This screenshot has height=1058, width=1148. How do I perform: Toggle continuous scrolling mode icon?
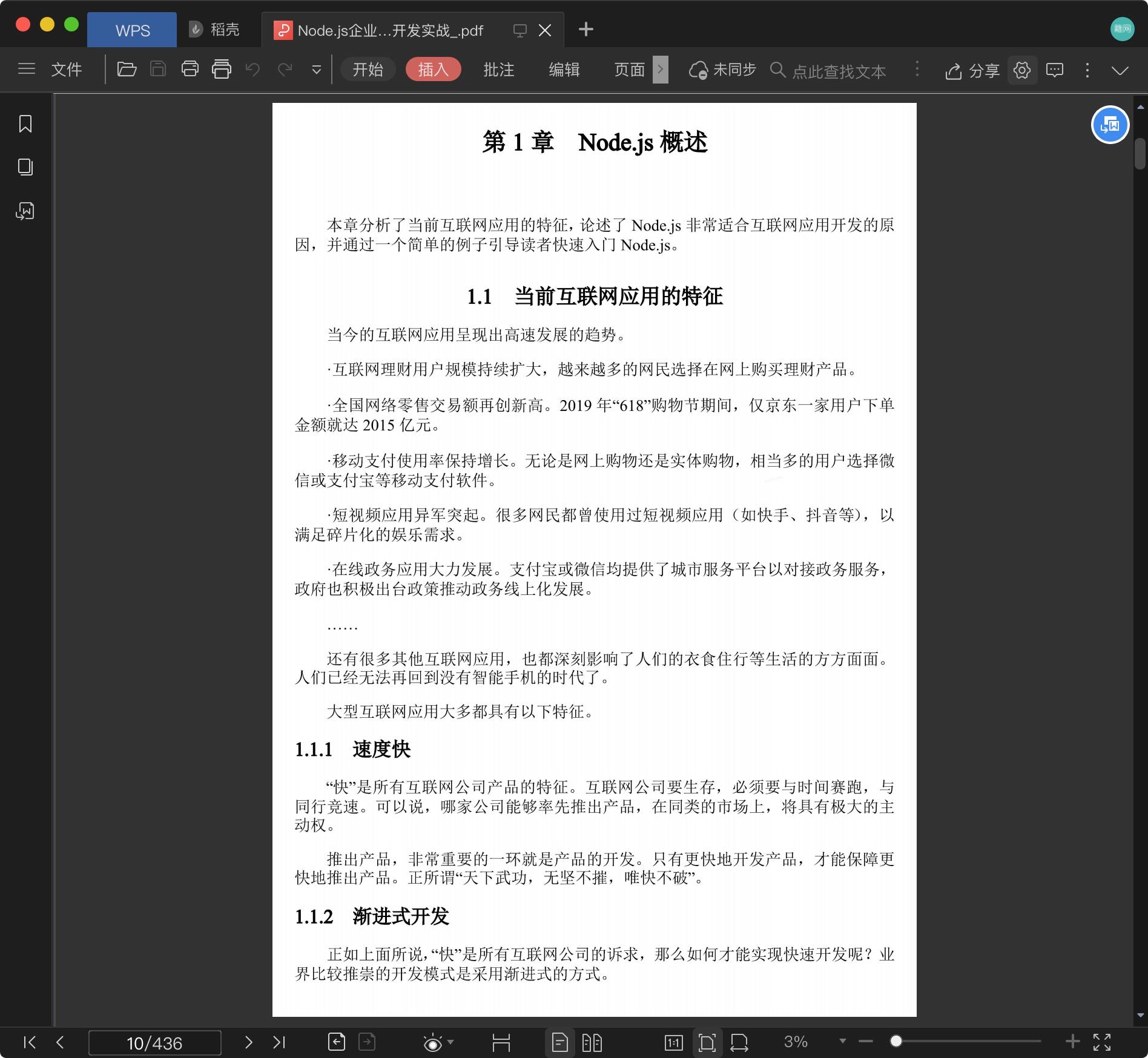pyautogui.click(x=501, y=1042)
